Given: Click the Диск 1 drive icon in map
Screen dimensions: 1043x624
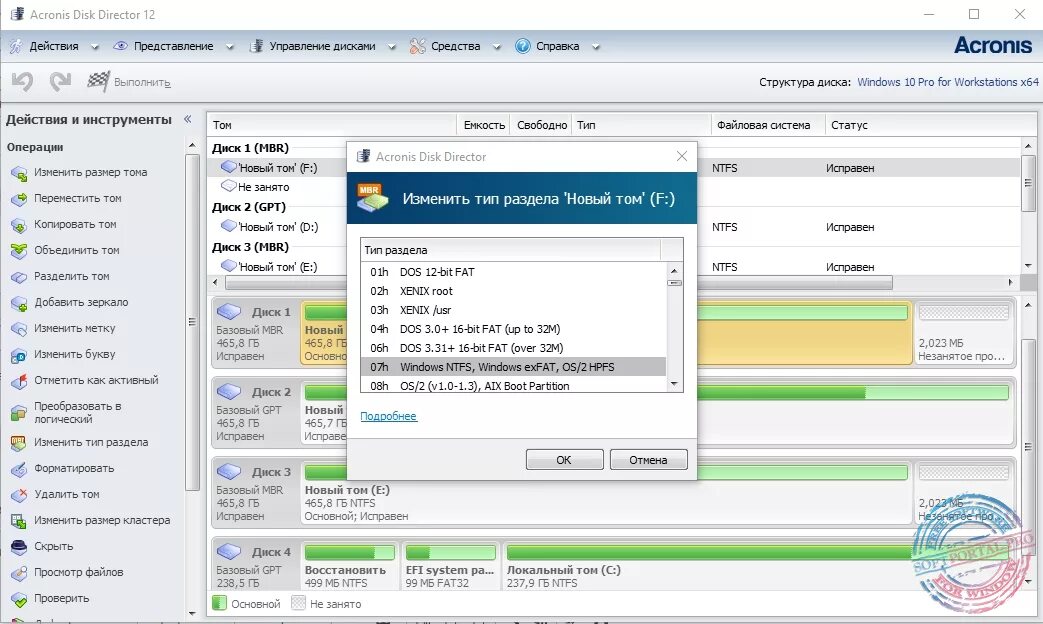Looking at the screenshot, I should [x=229, y=311].
